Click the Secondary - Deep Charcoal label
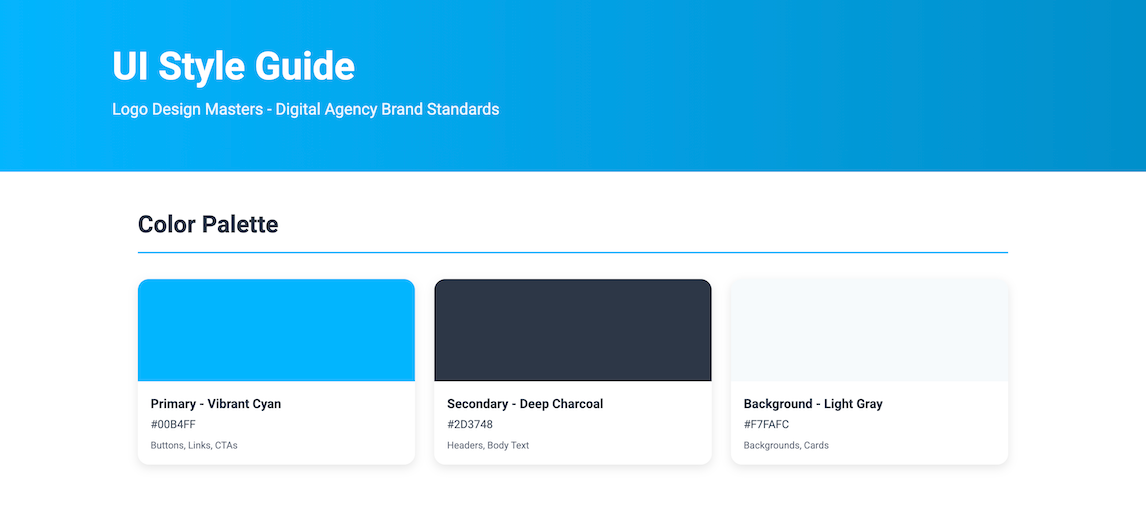This screenshot has height=508, width=1146. (x=525, y=404)
